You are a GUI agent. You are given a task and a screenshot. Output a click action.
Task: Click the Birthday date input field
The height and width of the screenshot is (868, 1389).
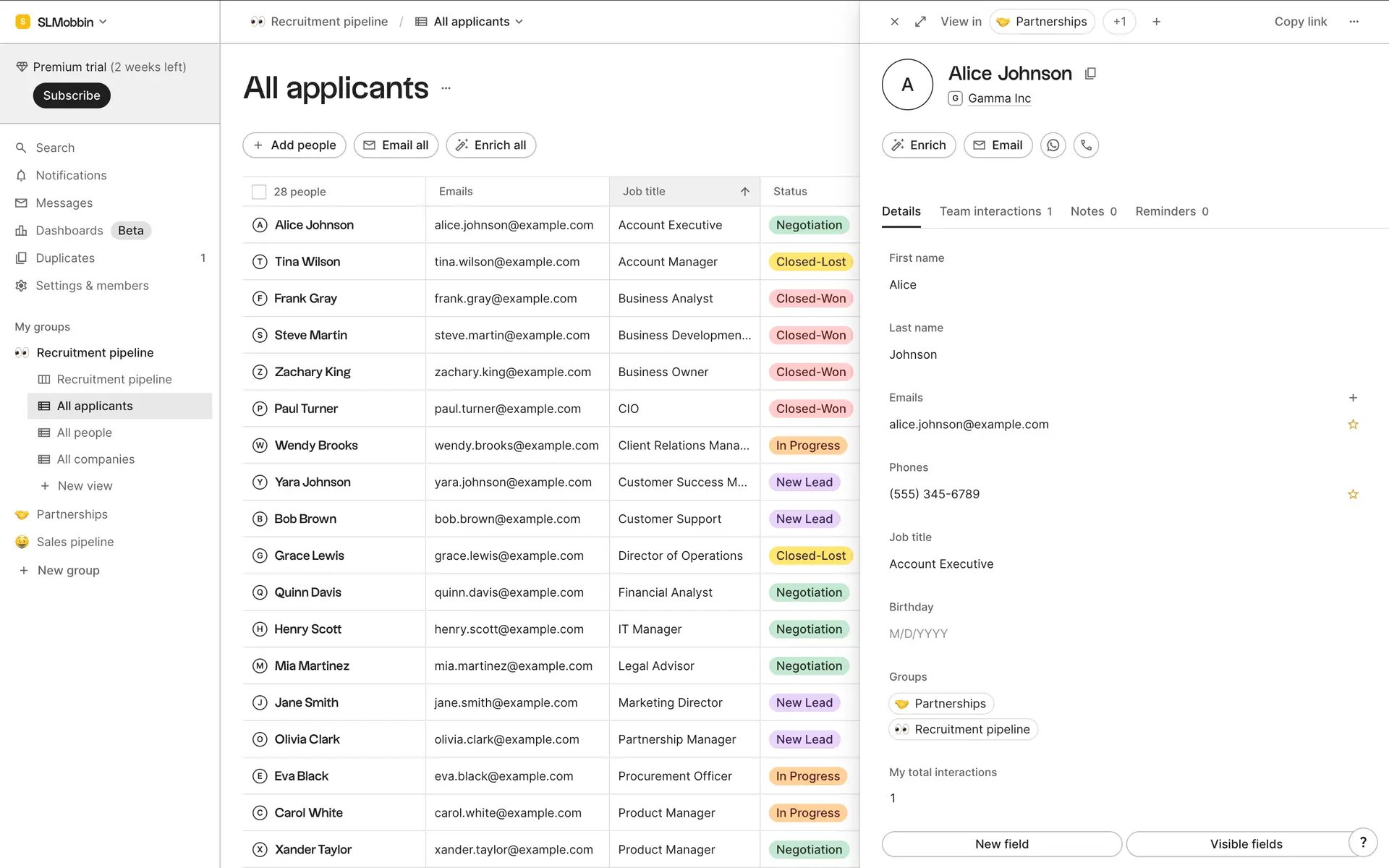918,634
